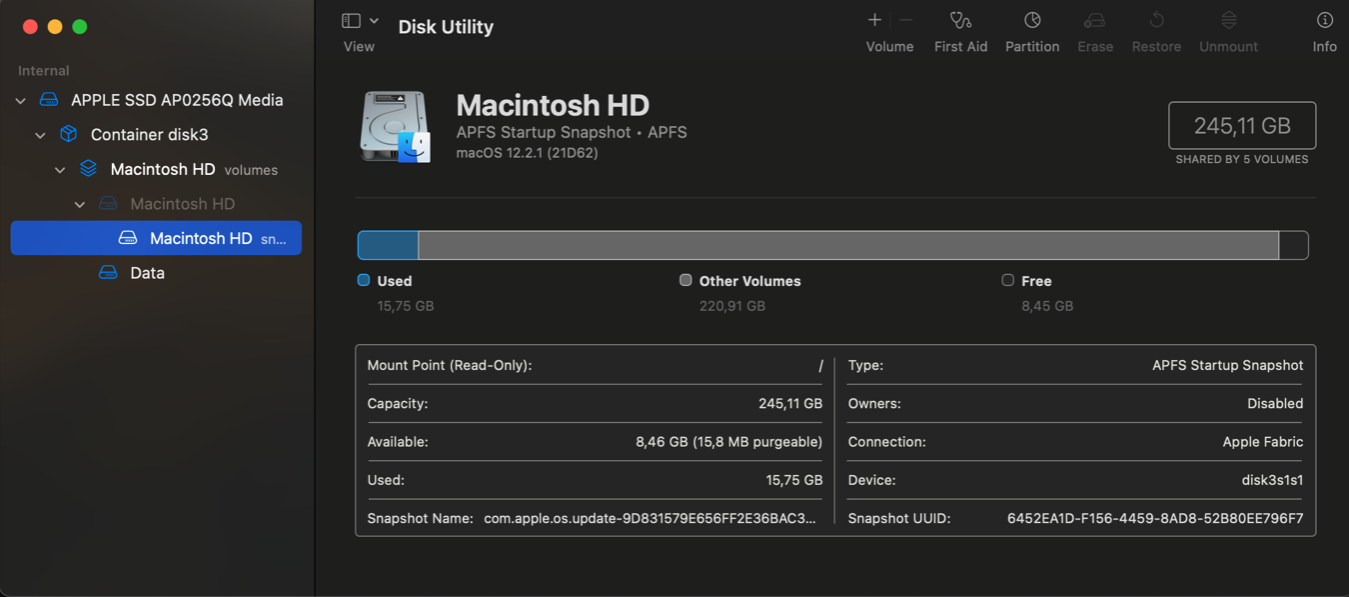Click the Restore arrow icon in toolbar
The height and width of the screenshot is (597, 1349).
coord(1156,20)
